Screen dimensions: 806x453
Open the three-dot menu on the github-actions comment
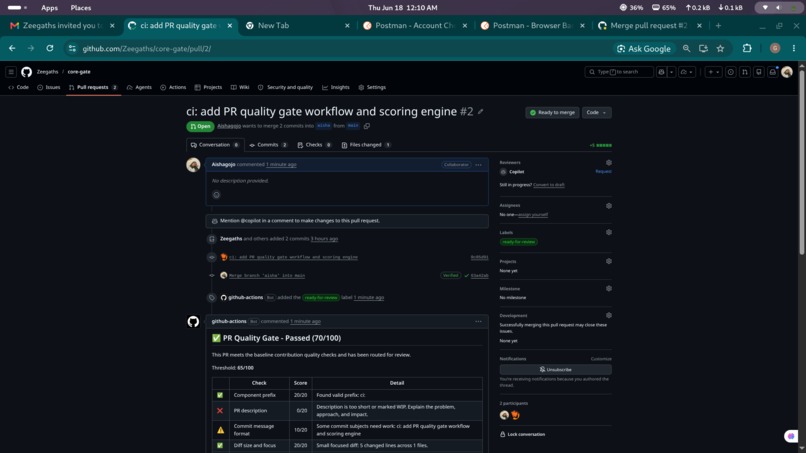click(x=479, y=321)
